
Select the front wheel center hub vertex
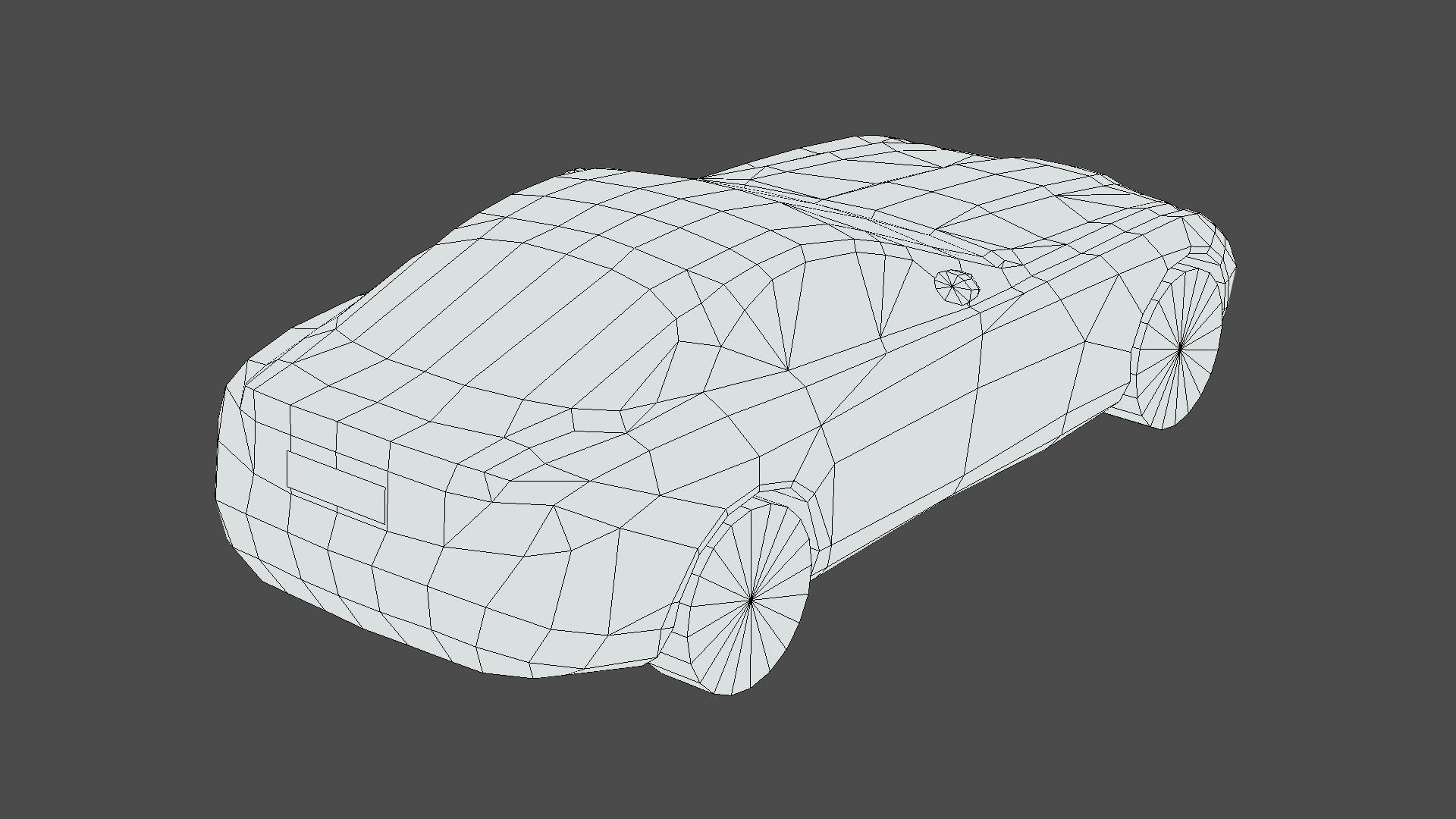[1181, 348]
